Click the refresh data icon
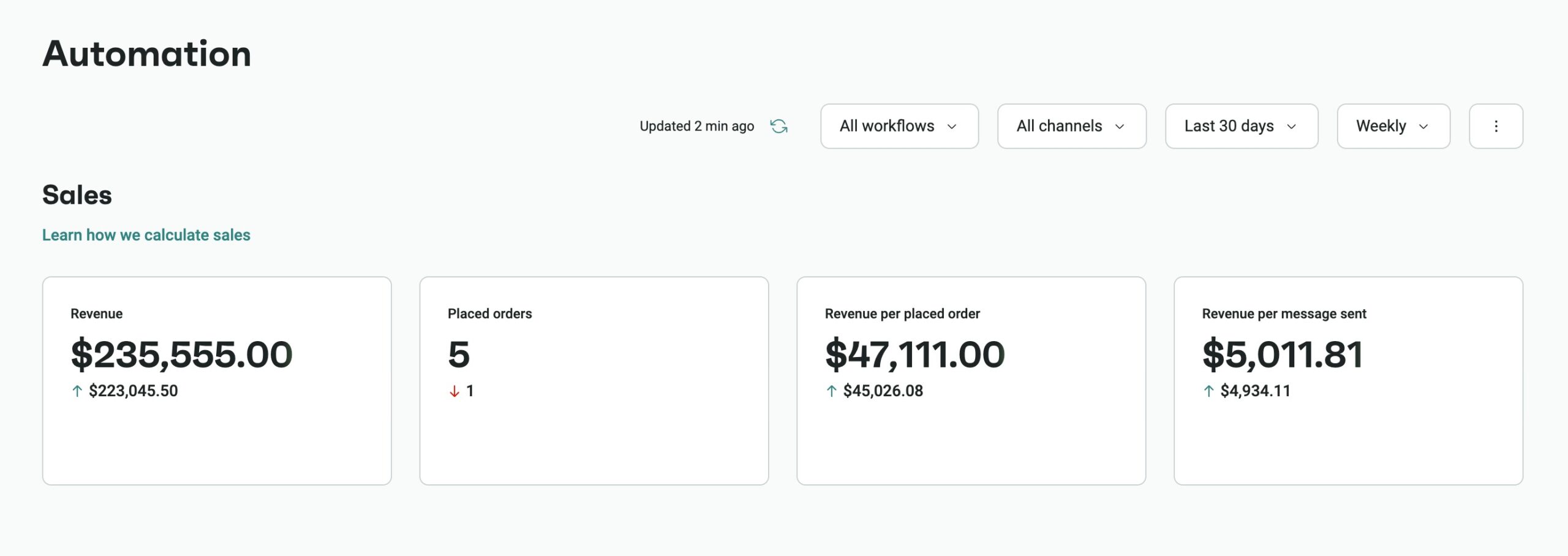Screen dimensions: 1568x556 coord(779,126)
